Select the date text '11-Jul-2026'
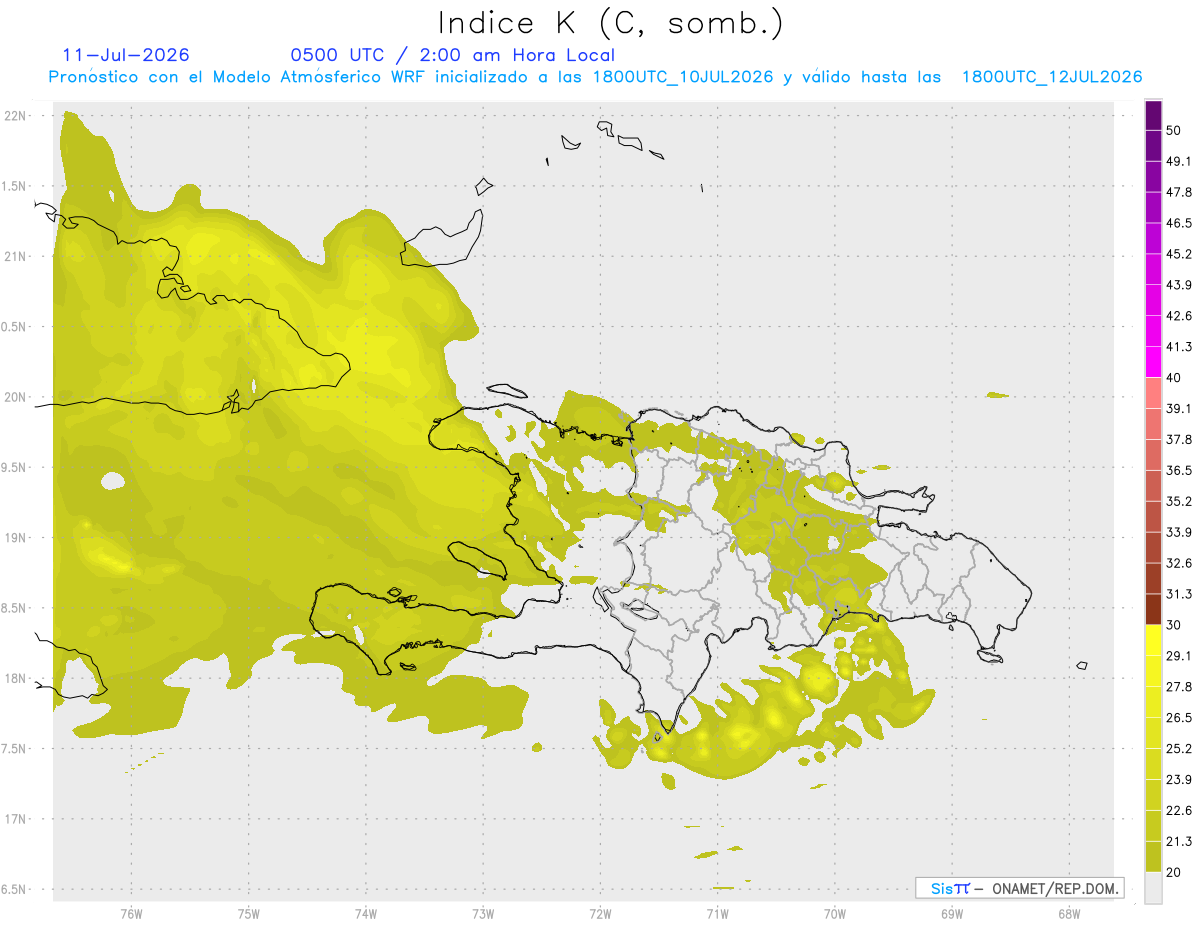 point(126,55)
